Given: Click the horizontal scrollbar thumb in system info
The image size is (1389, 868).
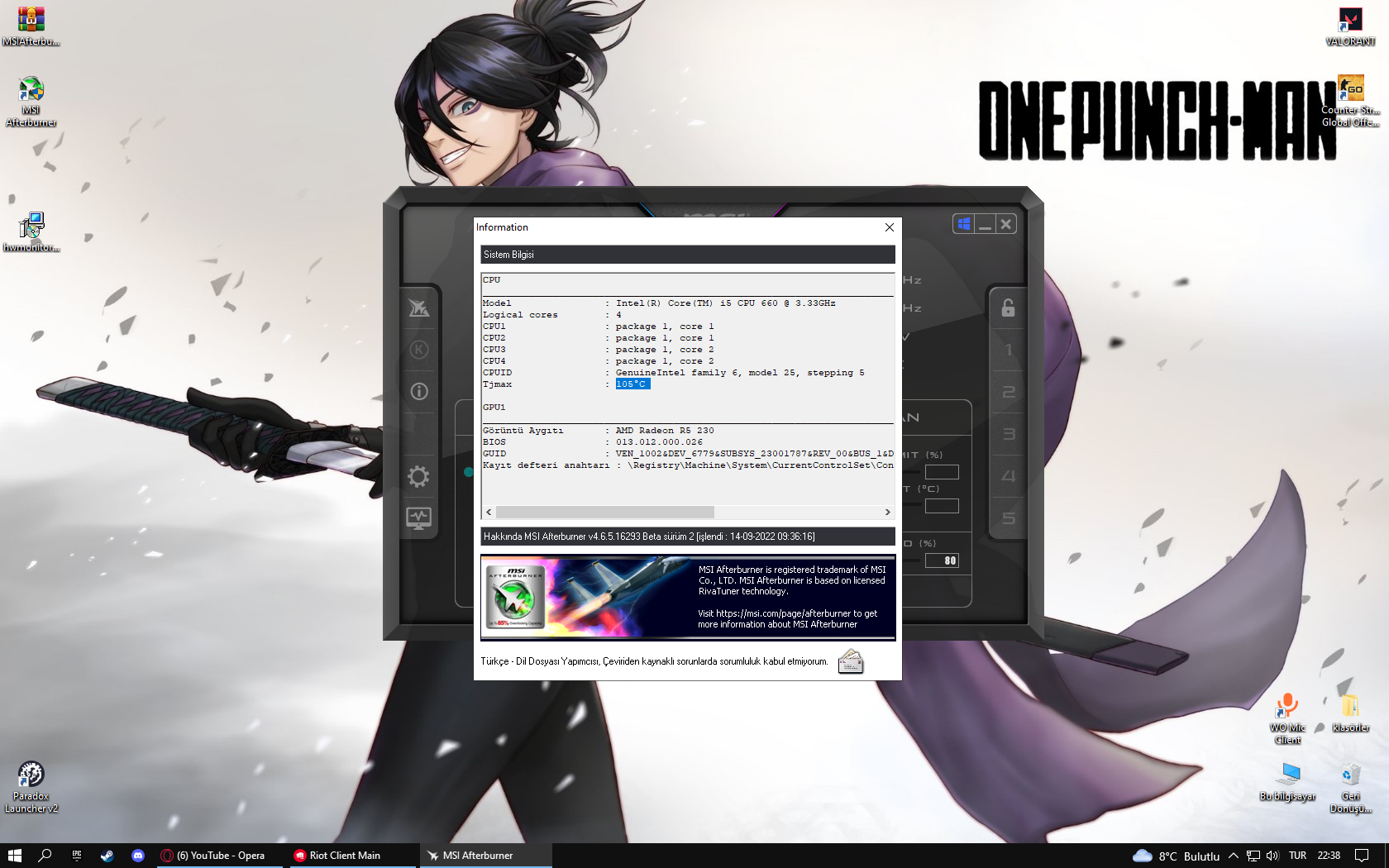Looking at the screenshot, I should [604, 513].
